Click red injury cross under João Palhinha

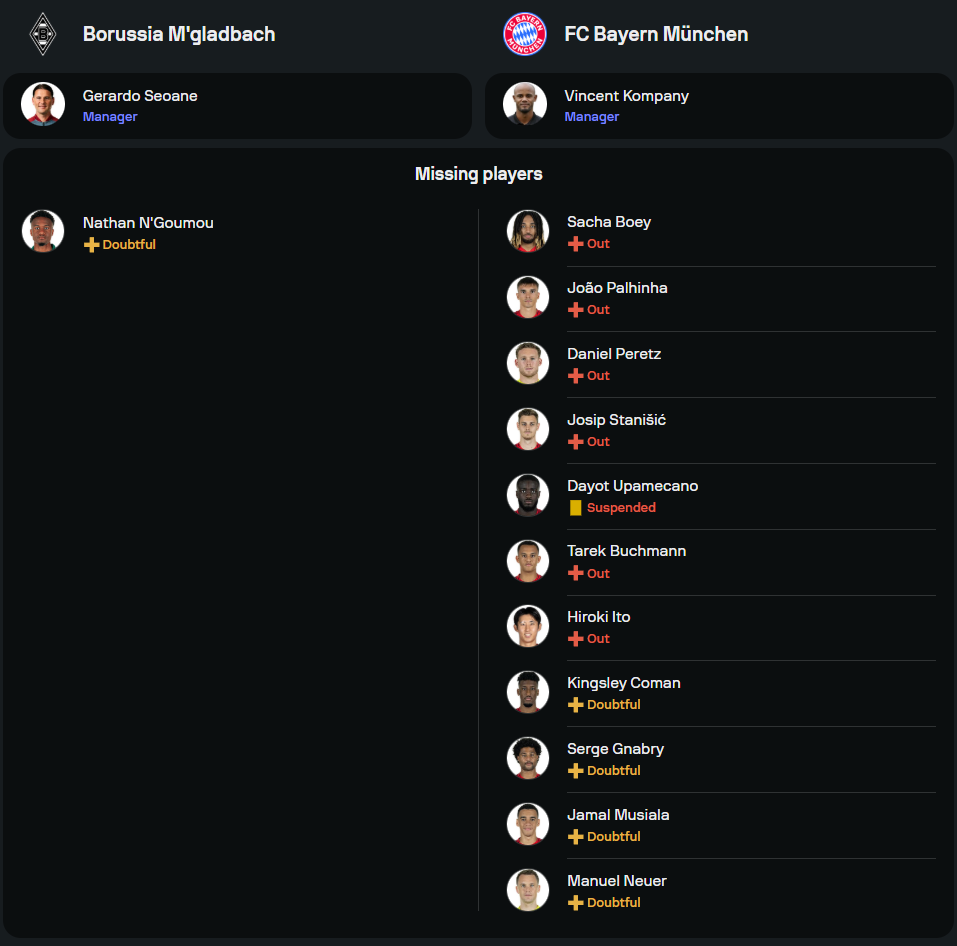[x=575, y=310]
